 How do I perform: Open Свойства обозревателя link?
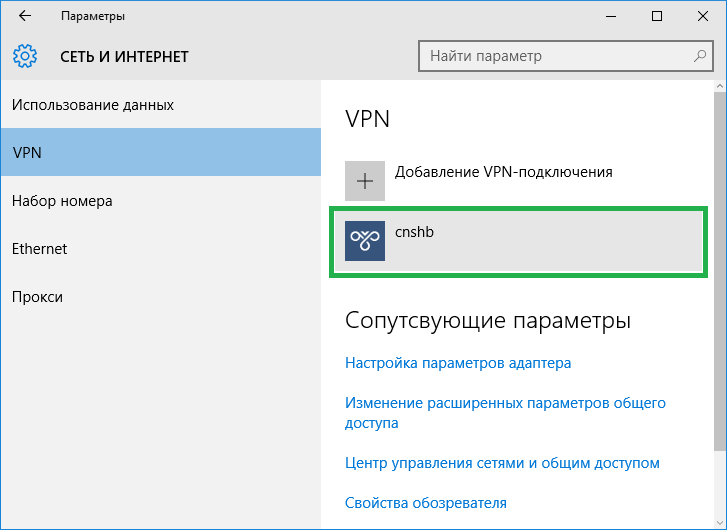point(426,503)
